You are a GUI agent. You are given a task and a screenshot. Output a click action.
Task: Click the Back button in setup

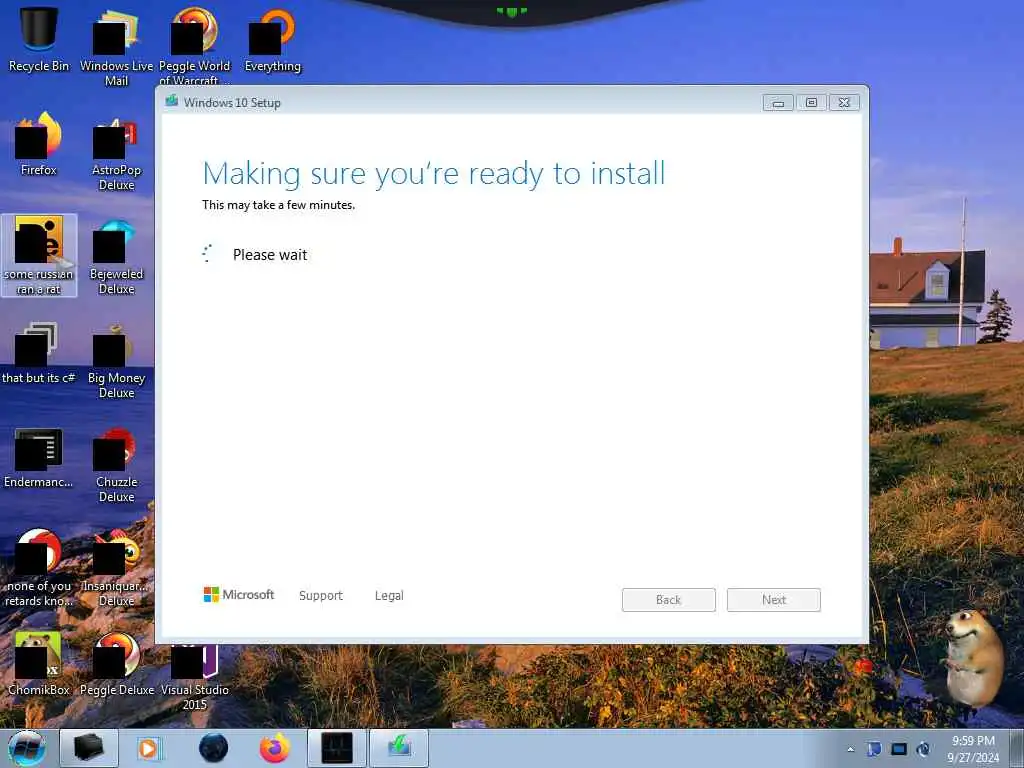click(x=669, y=600)
